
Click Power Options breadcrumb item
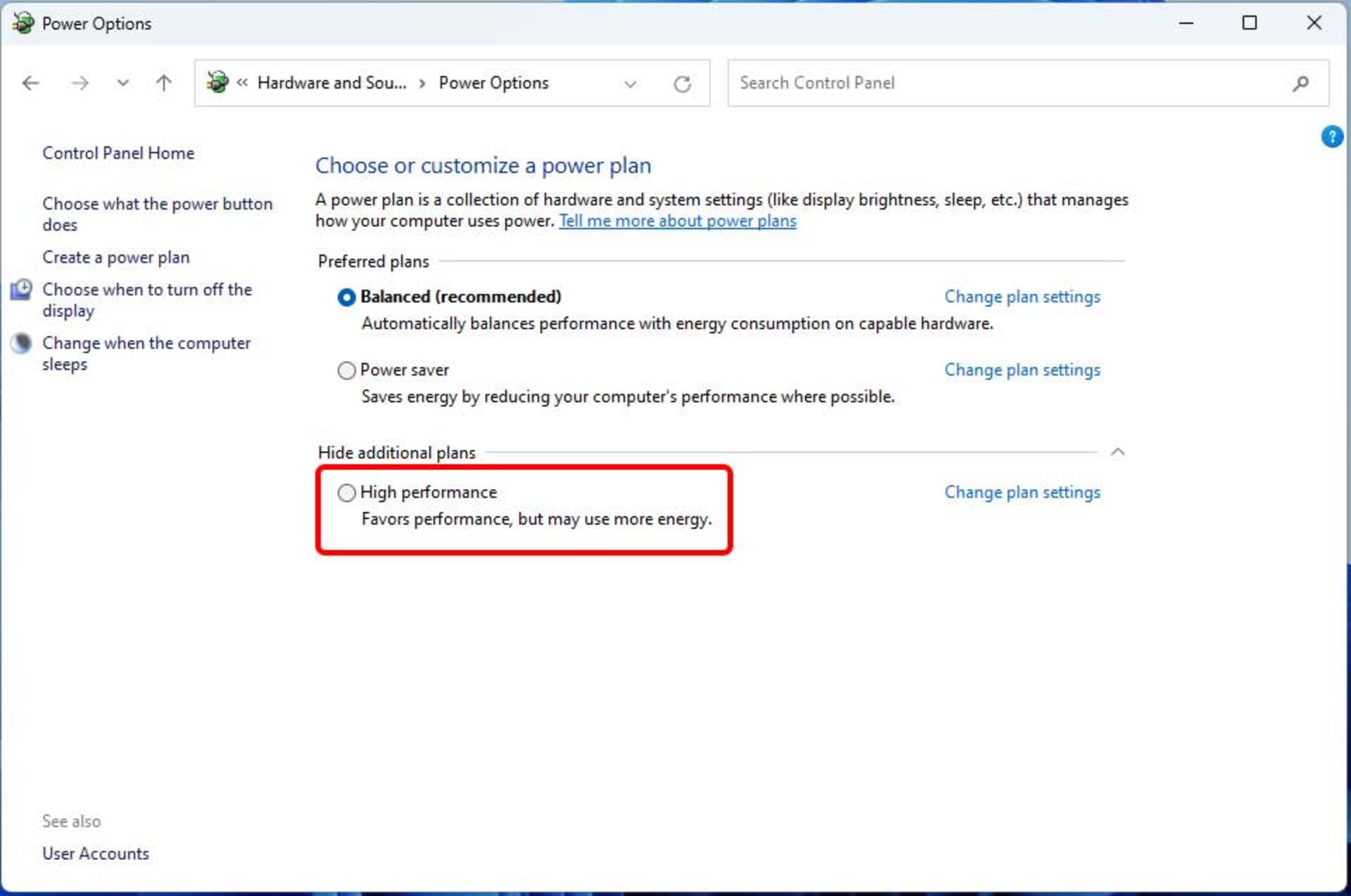click(493, 83)
